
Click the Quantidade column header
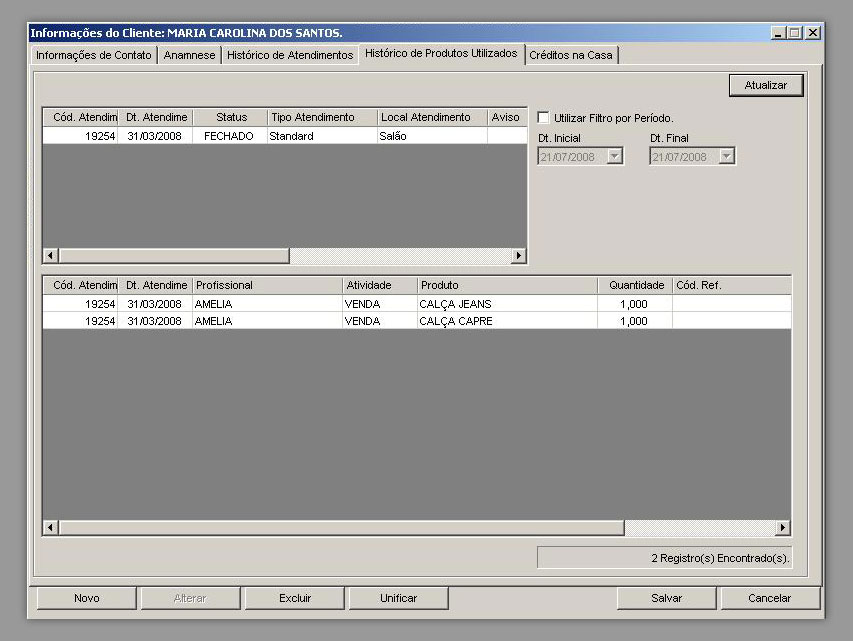click(635, 285)
